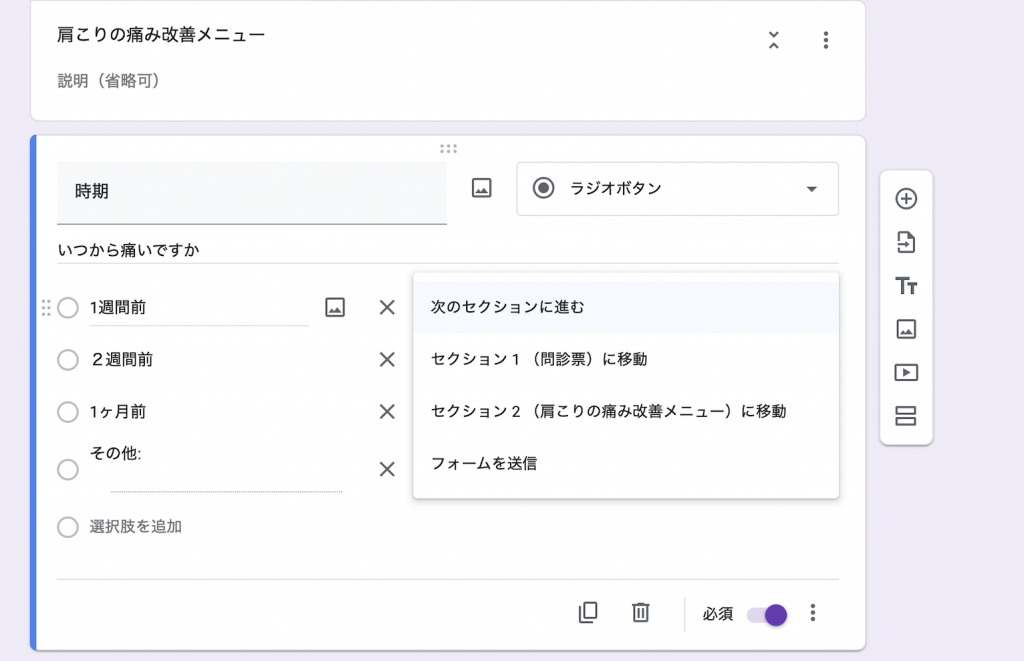Collapse the 肩こりの痛み改善メニュー section
Viewport: 1024px width, 661px height.
(x=773, y=40)
